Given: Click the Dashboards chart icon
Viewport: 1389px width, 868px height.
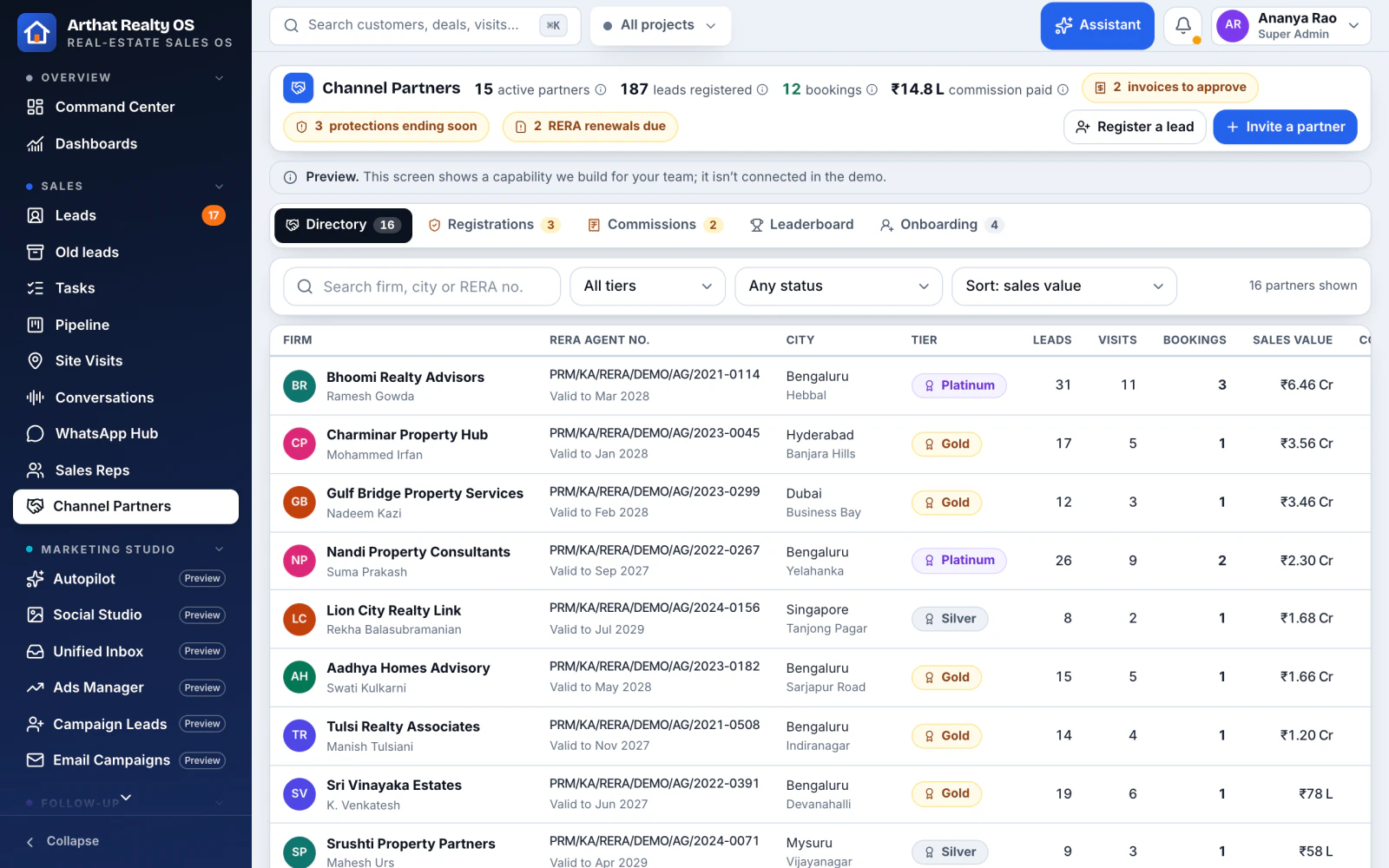Looking at the screenshot, I should (x=35, y=144).
